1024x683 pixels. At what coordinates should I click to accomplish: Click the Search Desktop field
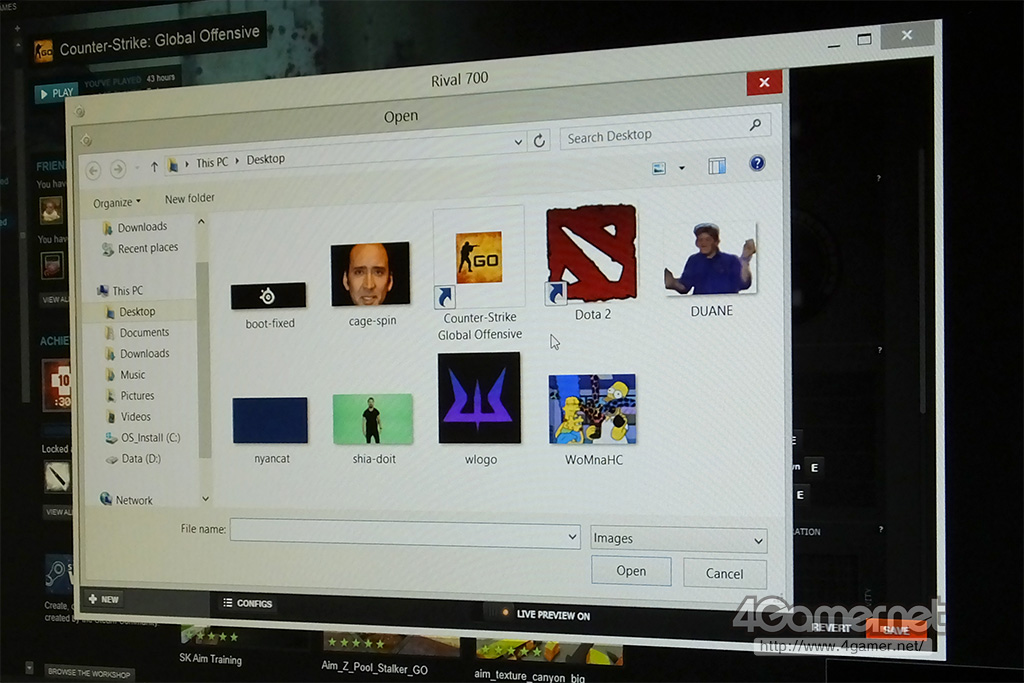point(665,132)
